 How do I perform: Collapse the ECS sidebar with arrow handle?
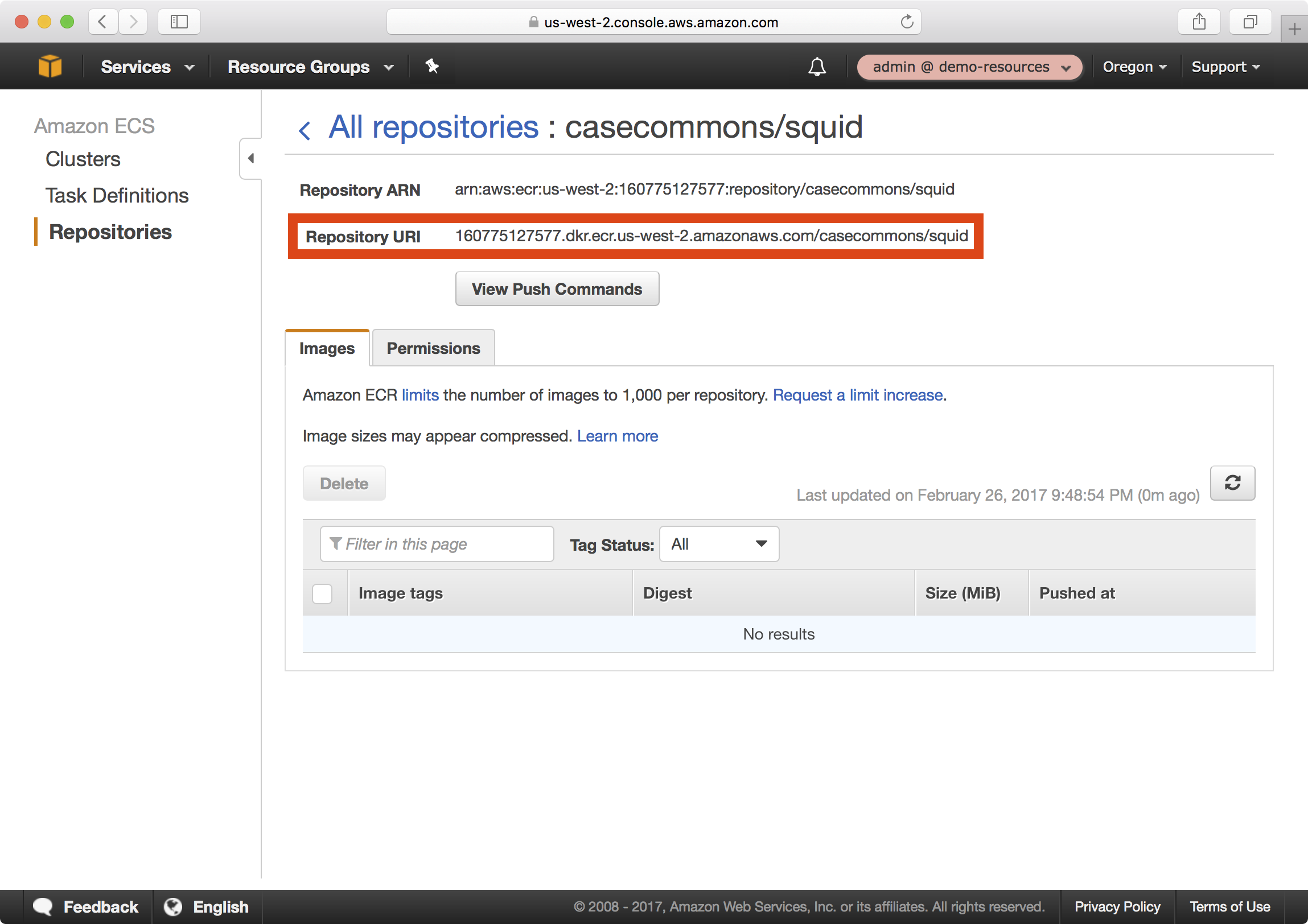pos(250,158)
